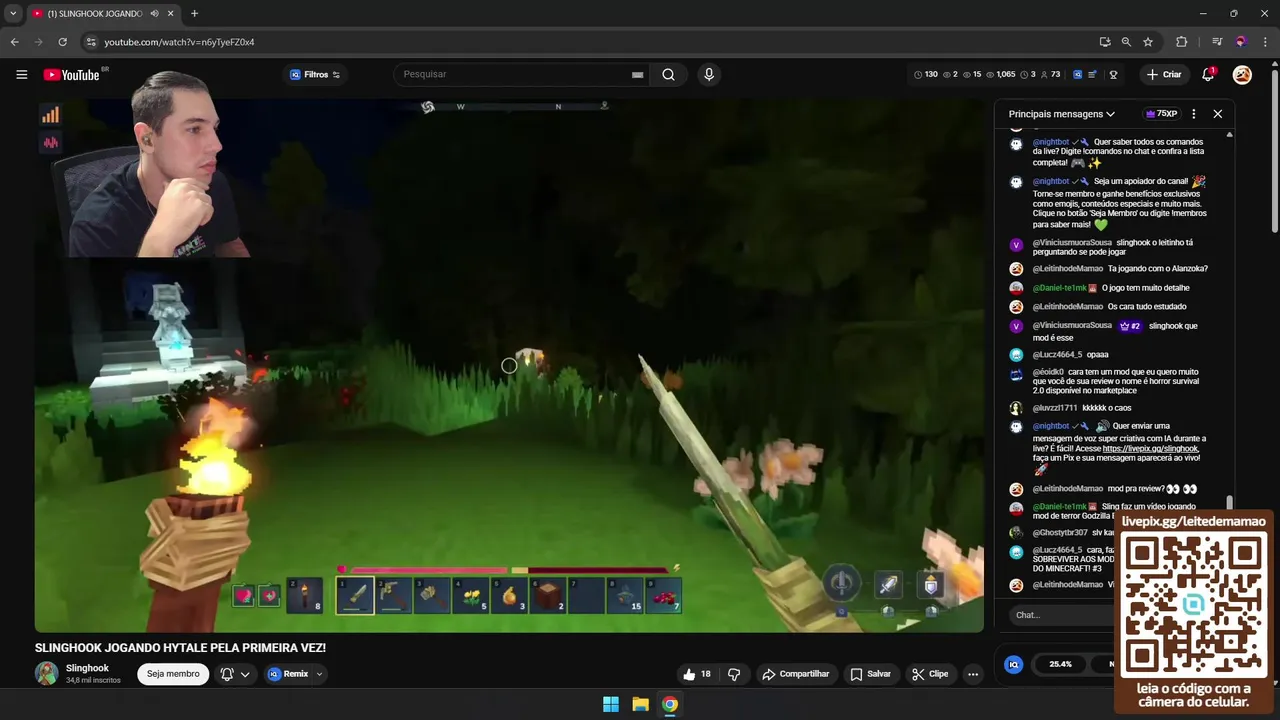
Task: Mute the tab via speaker icon
Action: pyautogui.click(x=154, y=14)
